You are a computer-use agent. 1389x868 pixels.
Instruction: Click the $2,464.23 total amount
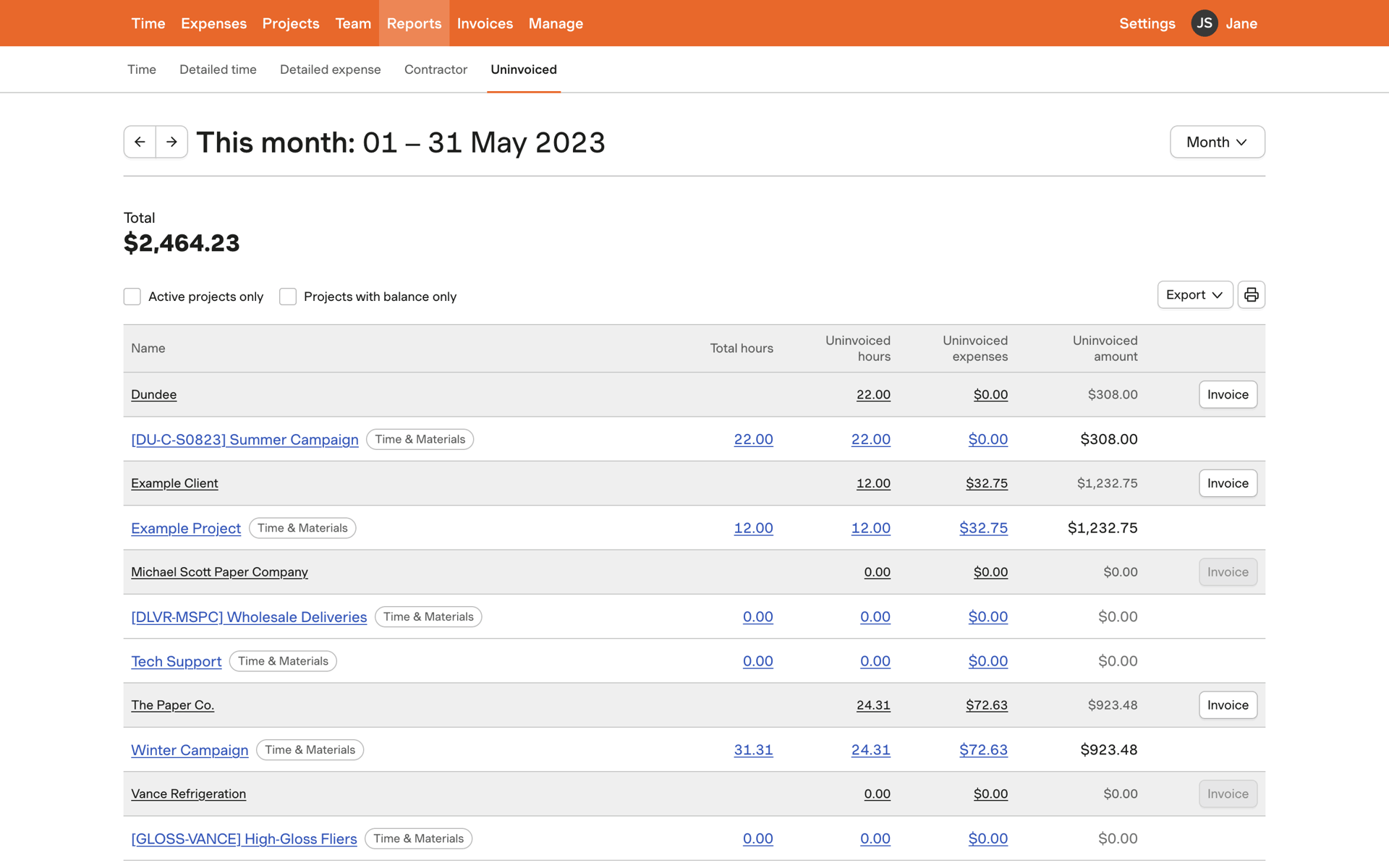[182, 243]
